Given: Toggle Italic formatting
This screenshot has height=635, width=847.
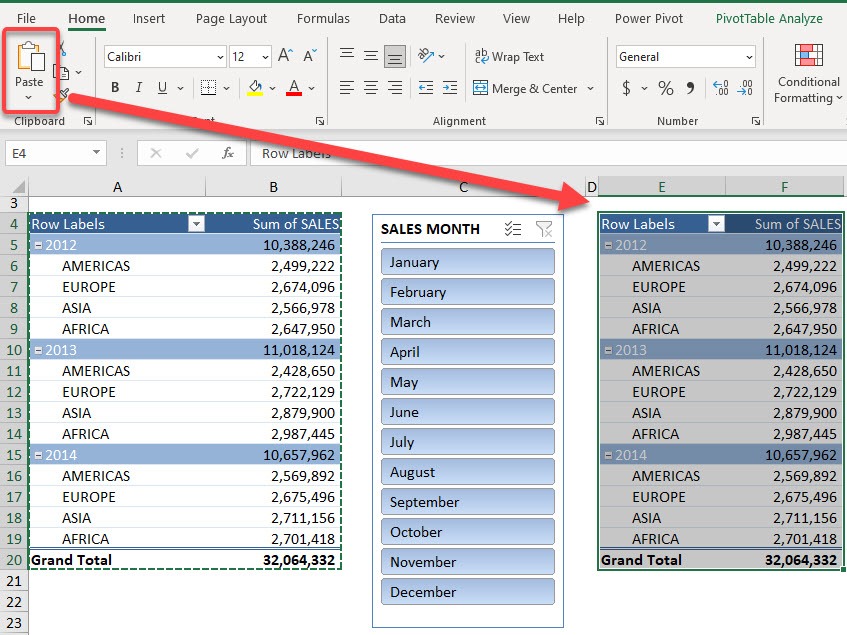Looking at the screenshot, I should coord(138,87).
